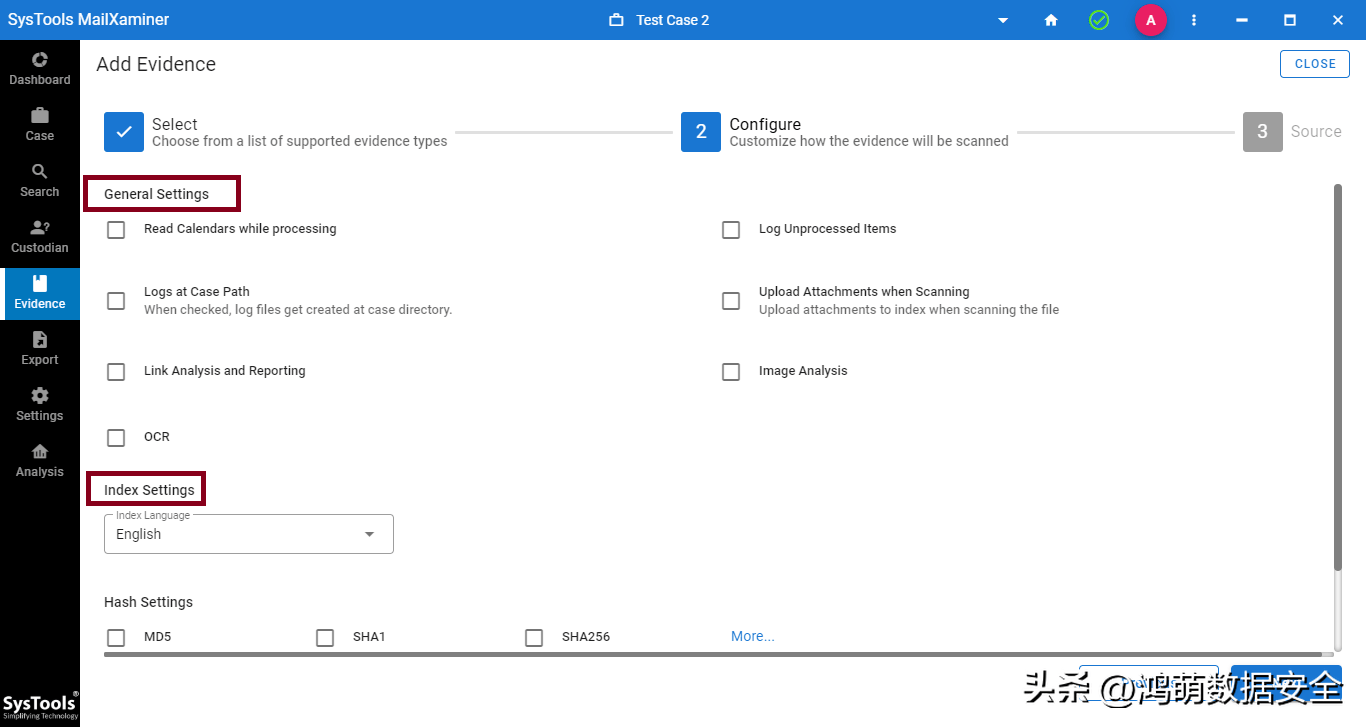This screenshot has width=1366, height=727.
Task: Toggle Upload Attachments when Scanning
Action: pyautogui.click(x=731, y=301)
